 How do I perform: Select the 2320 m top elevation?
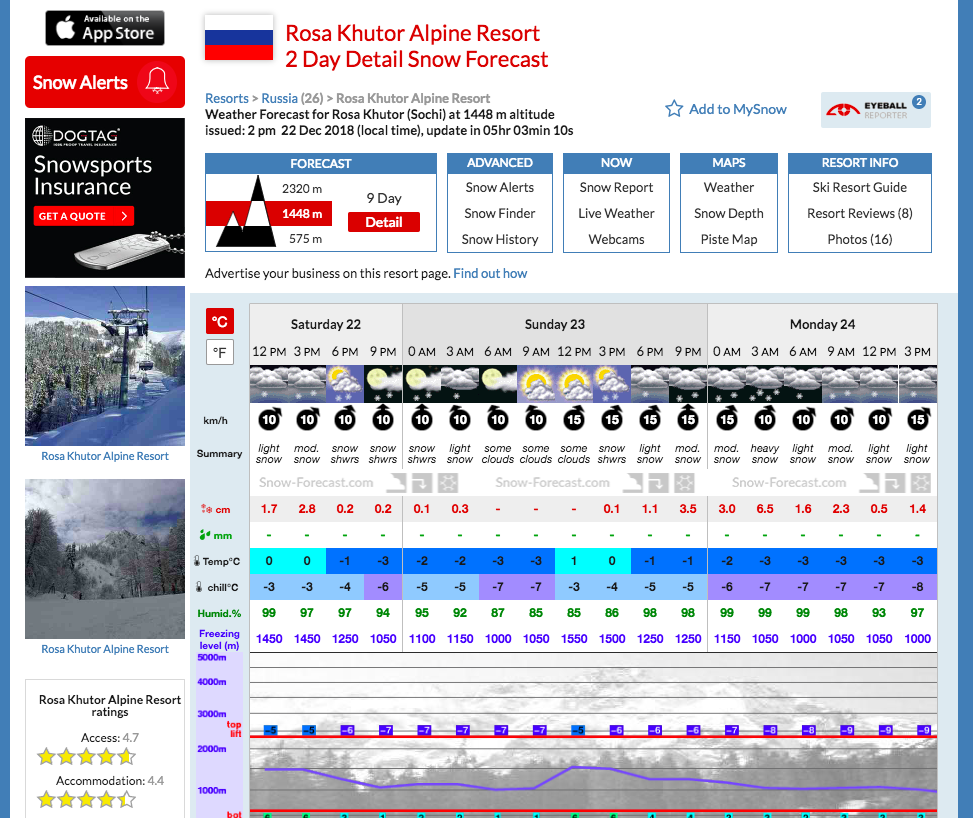pyautogui.click(x=302, y=189)
